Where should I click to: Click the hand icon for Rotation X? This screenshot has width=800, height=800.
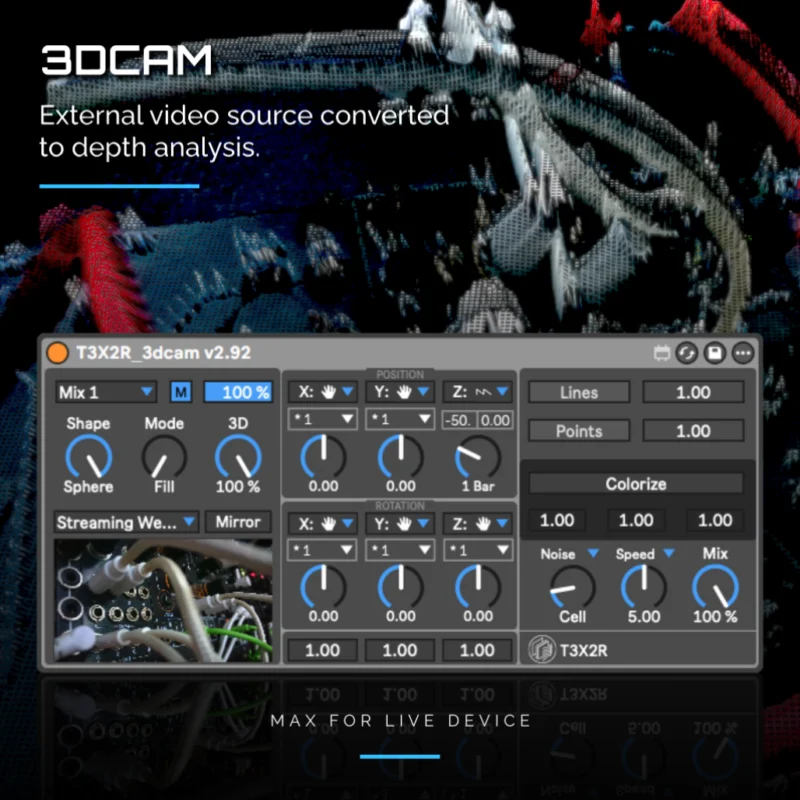pos(329,523)
